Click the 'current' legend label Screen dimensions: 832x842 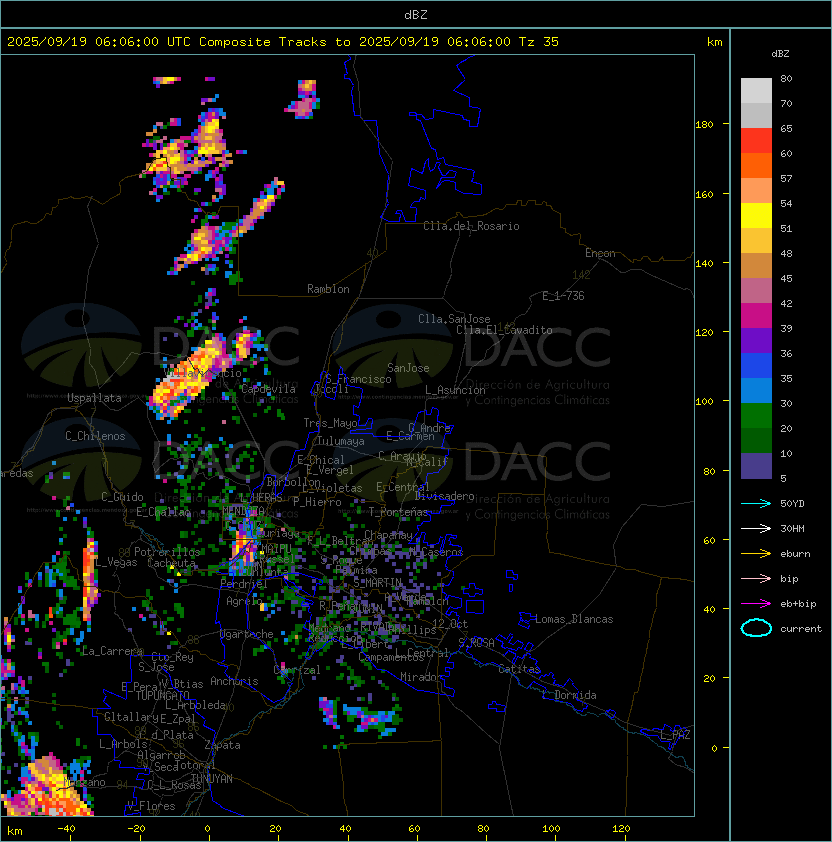[x=801, y=629]
